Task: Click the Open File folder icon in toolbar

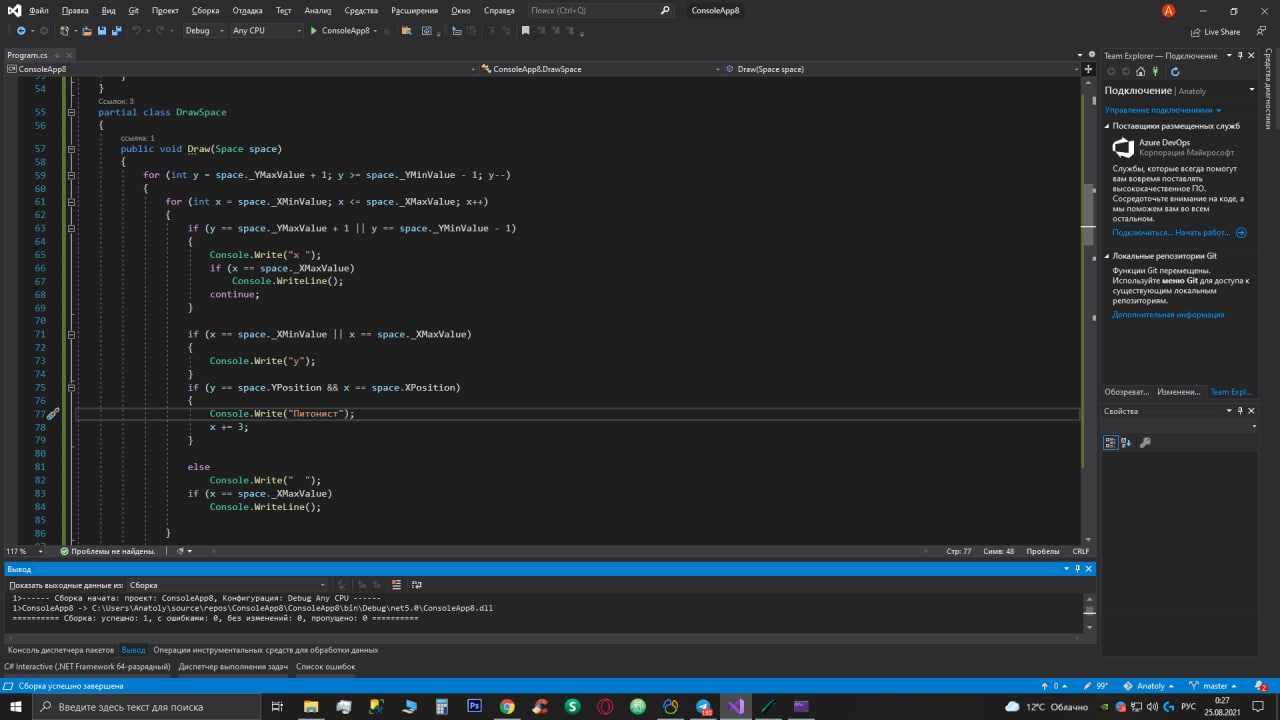Action: (87, 31)
